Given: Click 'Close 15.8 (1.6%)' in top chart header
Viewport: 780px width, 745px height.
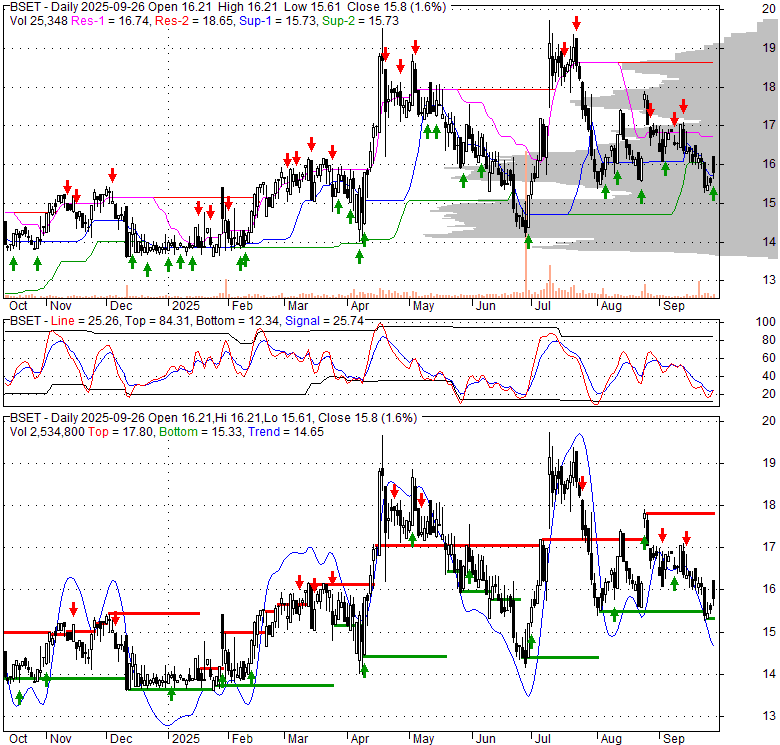Looking at the screenshot, I should click(x=396, y=7).
